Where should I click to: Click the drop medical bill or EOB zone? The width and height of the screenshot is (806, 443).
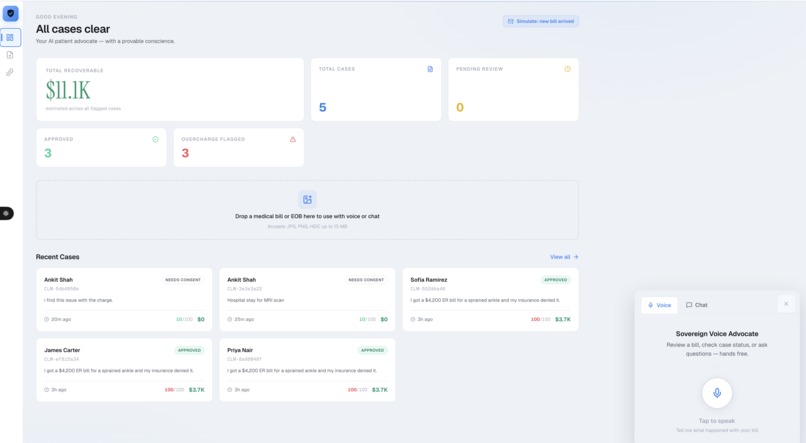[307, 210]
